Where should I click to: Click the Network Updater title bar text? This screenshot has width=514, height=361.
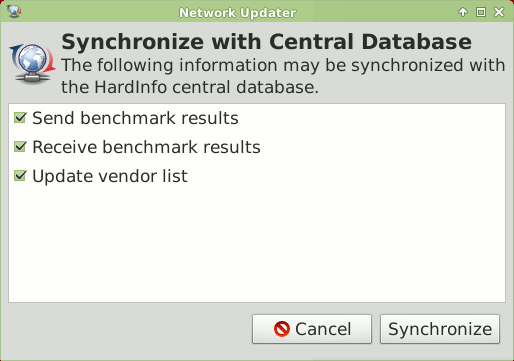(237, 13)
